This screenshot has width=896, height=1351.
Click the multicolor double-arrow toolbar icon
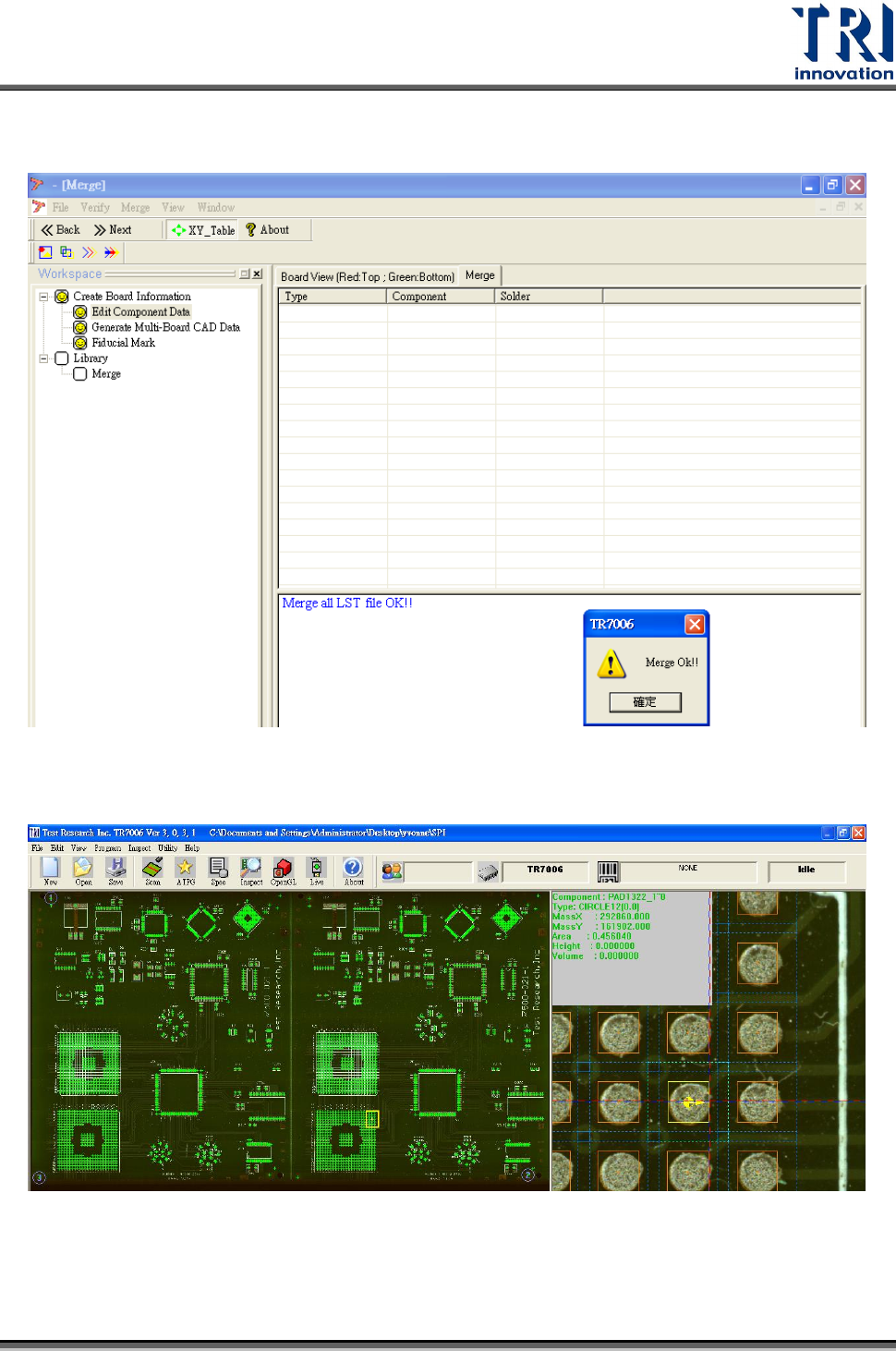click(x=110, y=252)
